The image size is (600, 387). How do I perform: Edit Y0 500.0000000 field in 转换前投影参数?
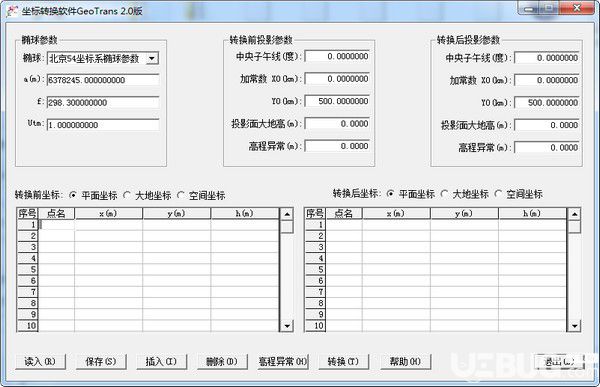(337, 101)
